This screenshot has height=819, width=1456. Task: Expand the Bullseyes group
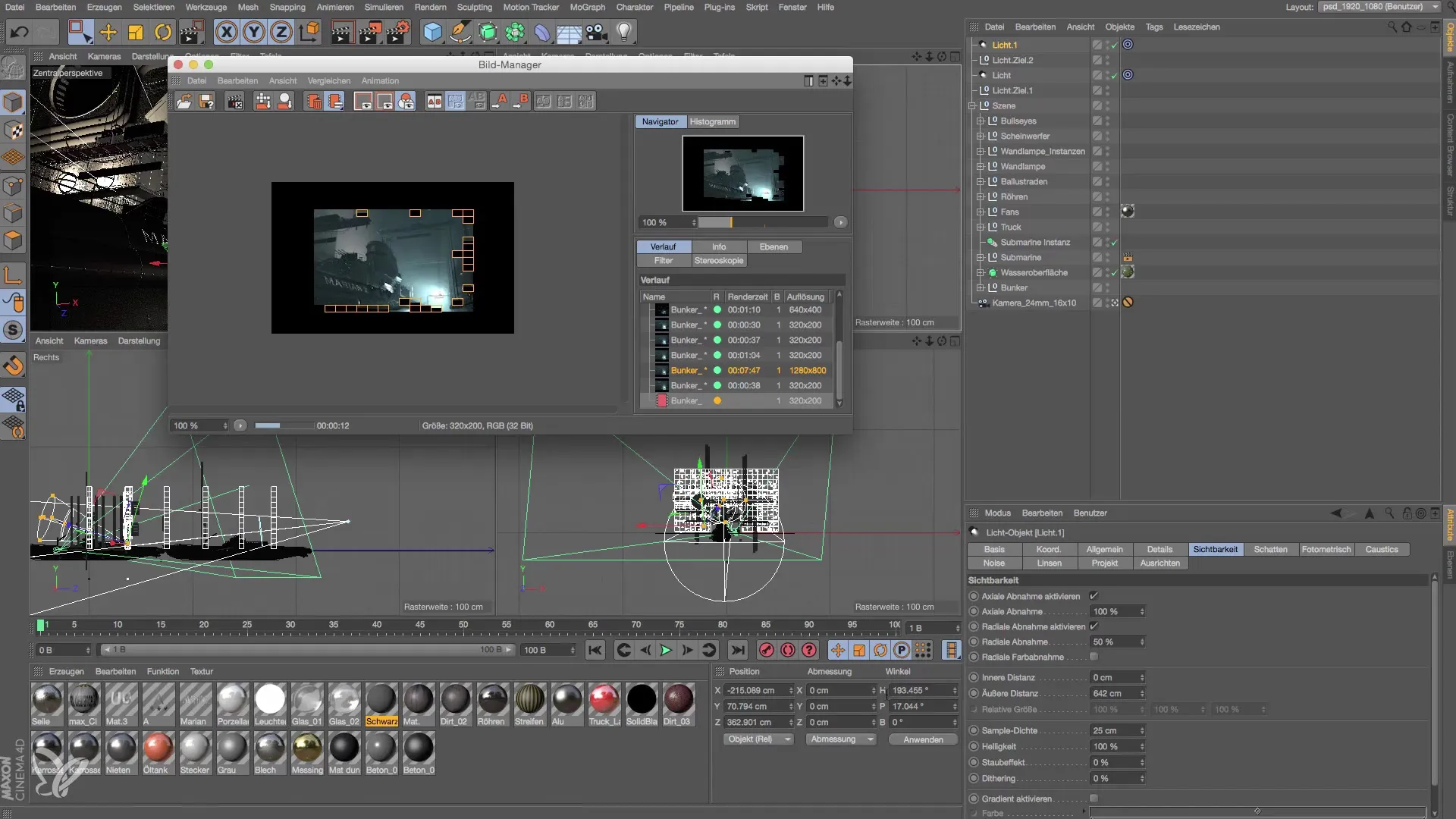pyautogui.click(x=981, y=121)
